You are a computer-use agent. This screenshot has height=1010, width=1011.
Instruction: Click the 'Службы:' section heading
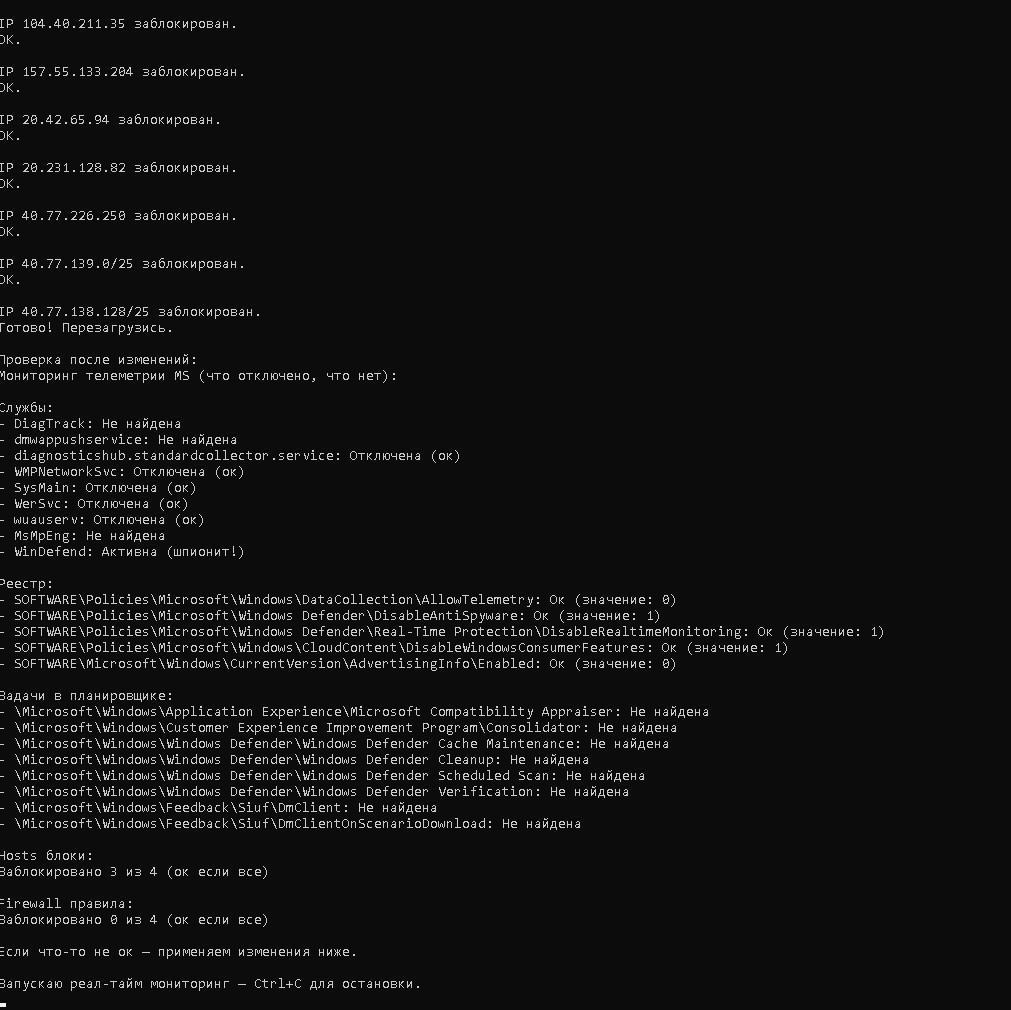click(x=27, y=408)
